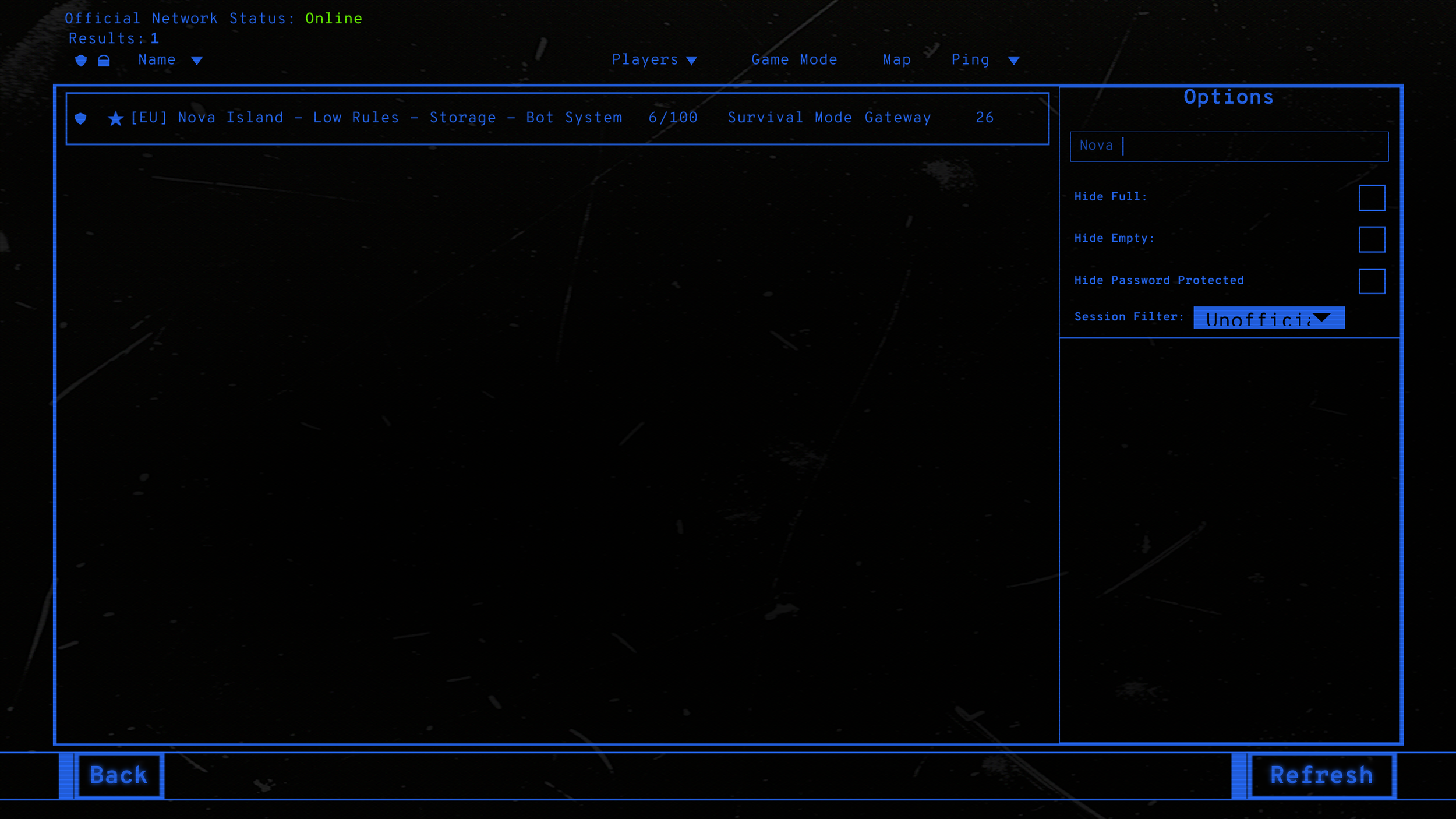Screen dimensions: 1456x819
Task: Click the shield icon in column header
Action: 81,61
